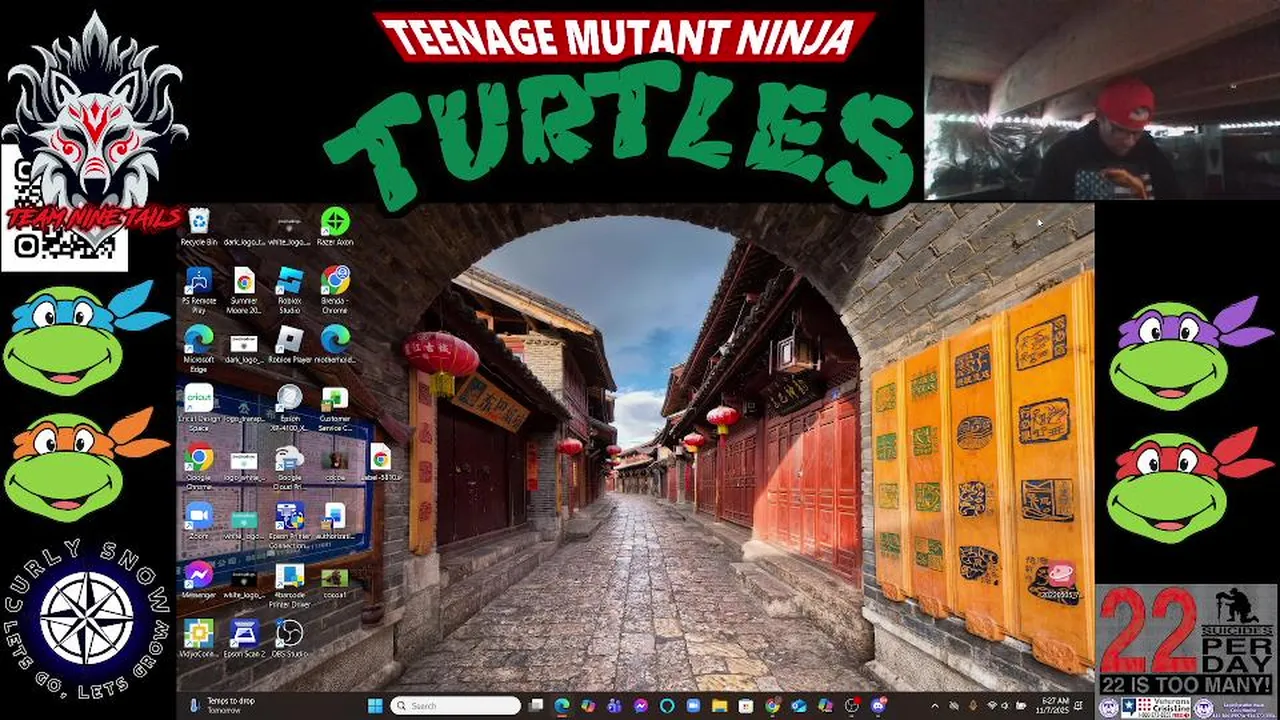The width and height of the screenshot is (1280, 720).
Task: Open the Windows Start menu
Action: click(x=374, y=706)
